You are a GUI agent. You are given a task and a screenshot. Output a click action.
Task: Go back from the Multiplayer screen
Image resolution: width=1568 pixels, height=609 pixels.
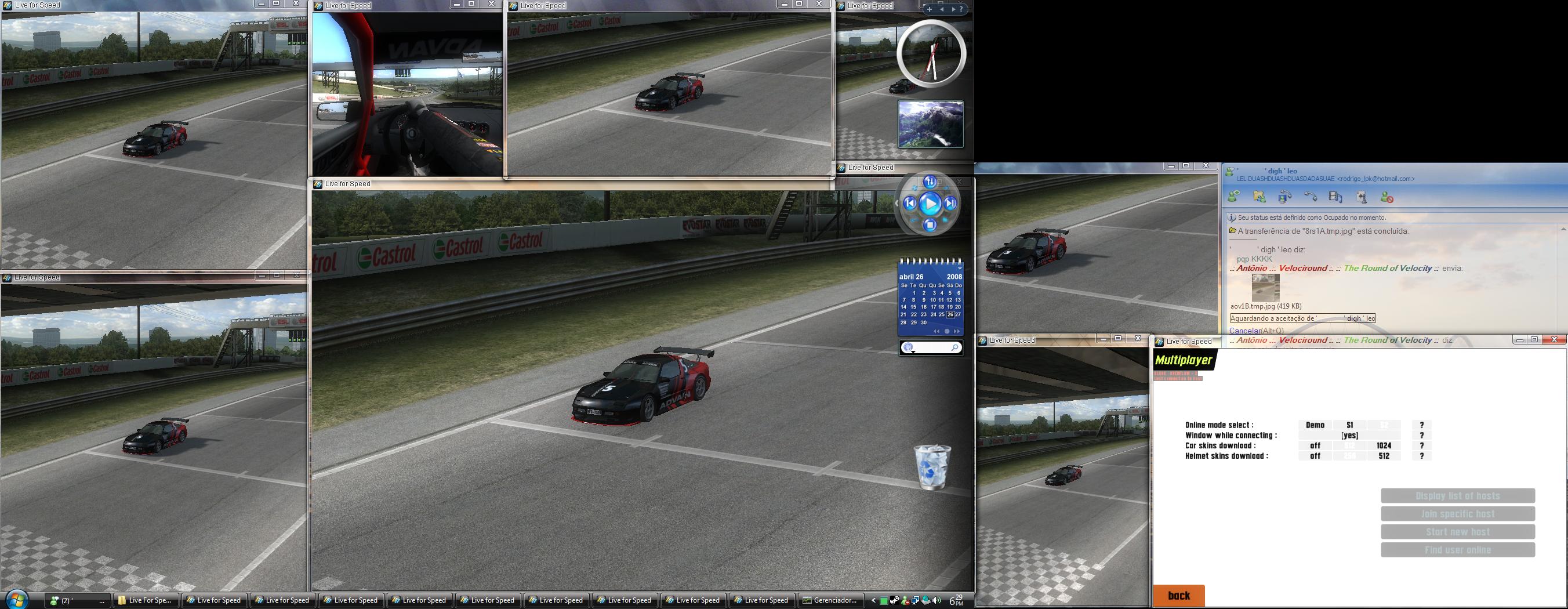[1179, 596]
